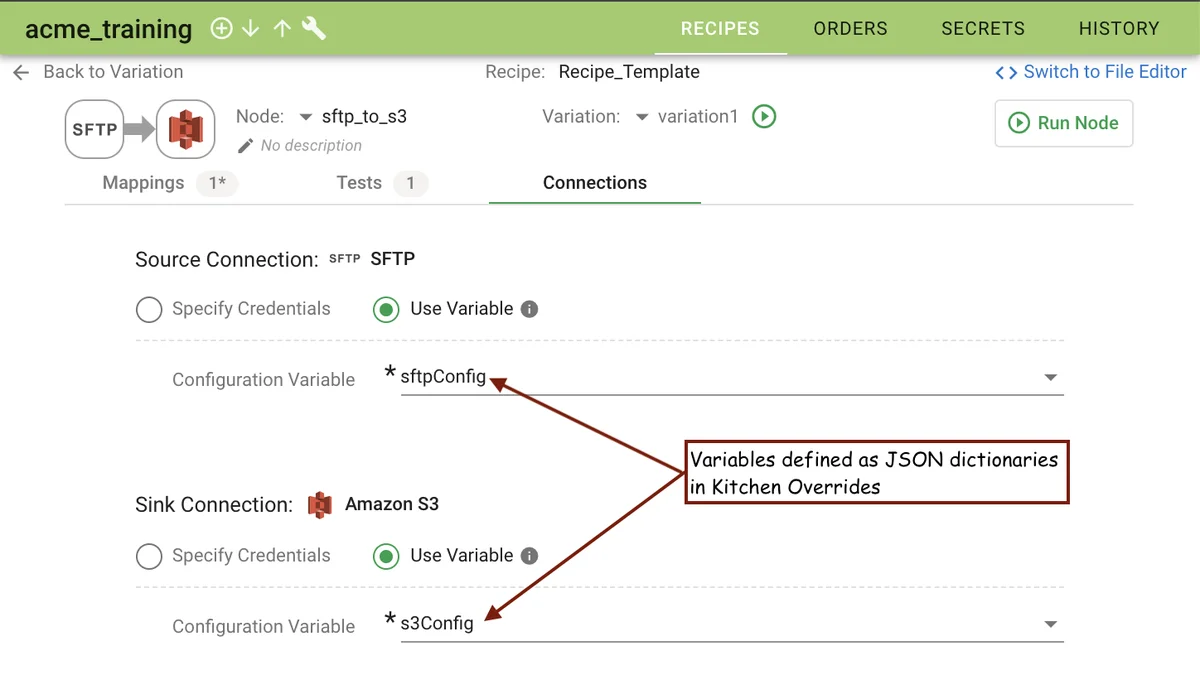1200x699 pixels.
Task: Open the s3Config configuration variable dropdown
Action: pyautogui.click(x=1050, y=625)
